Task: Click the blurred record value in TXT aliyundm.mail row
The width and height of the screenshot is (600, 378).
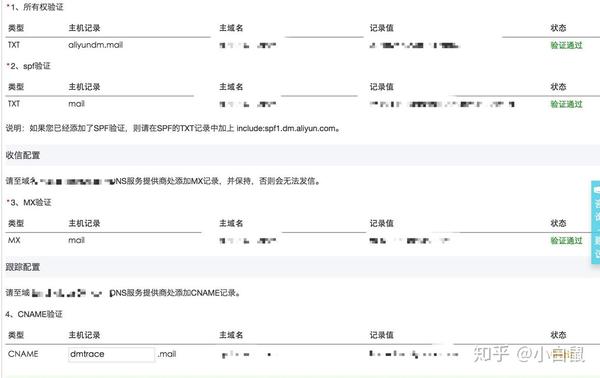Action: pos(414,46)
